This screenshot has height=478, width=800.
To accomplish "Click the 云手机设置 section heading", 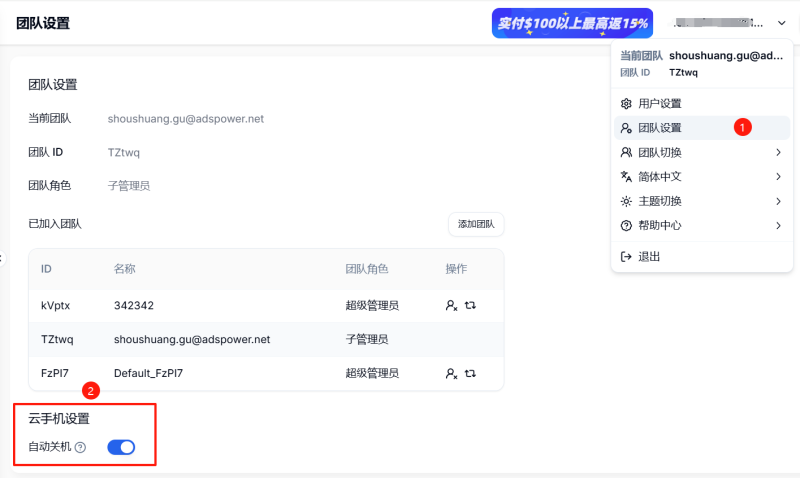I will [59, 419].
